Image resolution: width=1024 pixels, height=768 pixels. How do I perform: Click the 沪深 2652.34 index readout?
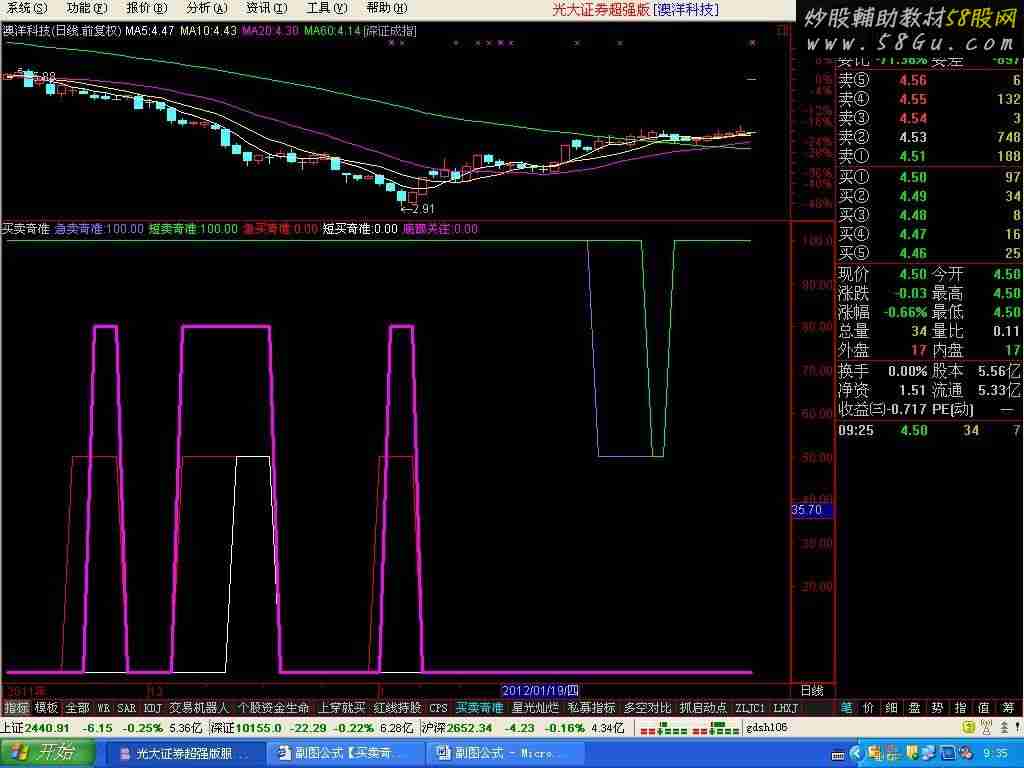pyautogui.click(x=522, y=728)
